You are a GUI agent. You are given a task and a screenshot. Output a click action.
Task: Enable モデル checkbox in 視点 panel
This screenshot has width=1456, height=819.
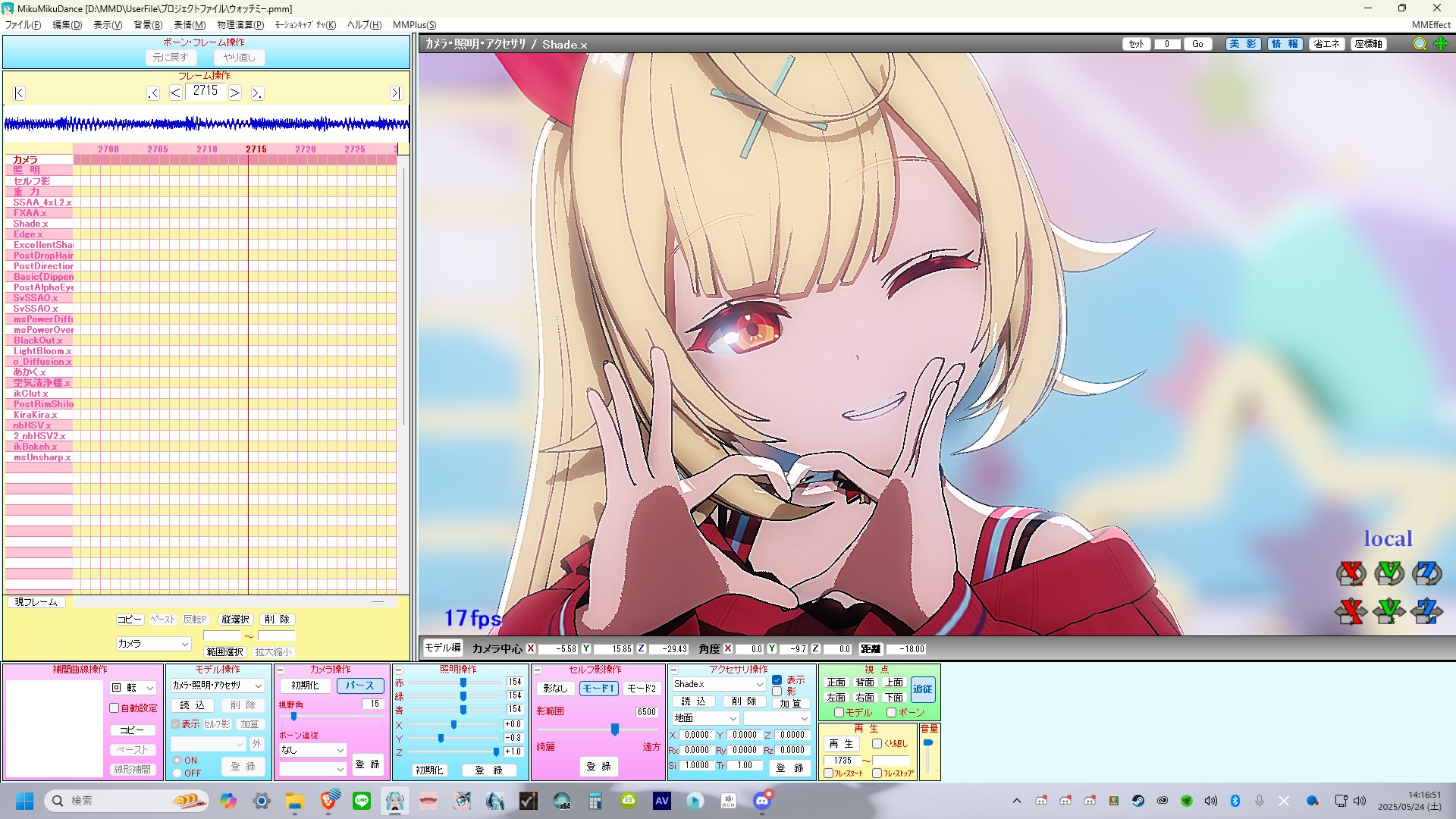click(839, 713)
